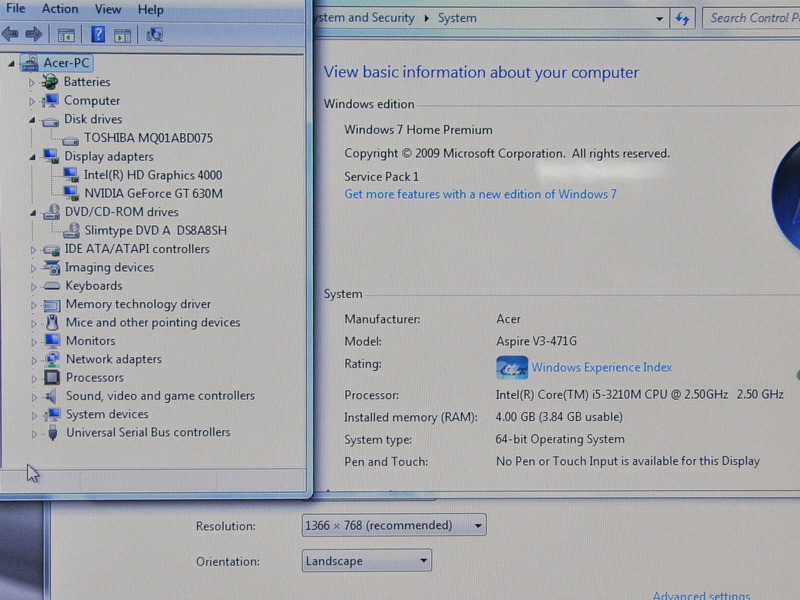Select the Disk drives icon
Viewport: 800px width, 600px height.
pyautogui.click(x=50, y=121)
